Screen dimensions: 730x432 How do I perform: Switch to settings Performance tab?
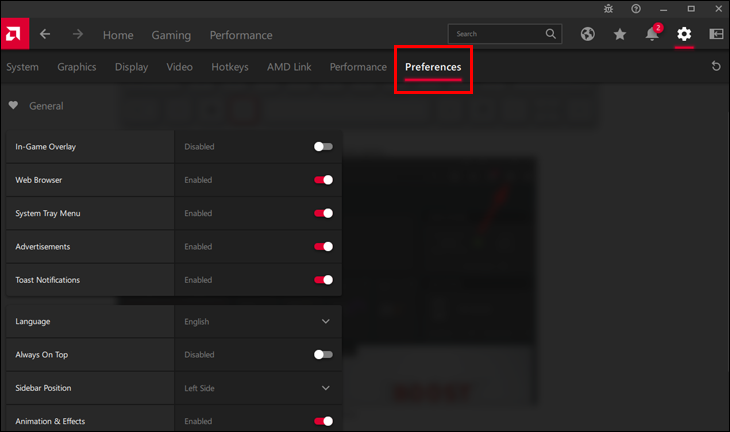[x=358, y=67]
